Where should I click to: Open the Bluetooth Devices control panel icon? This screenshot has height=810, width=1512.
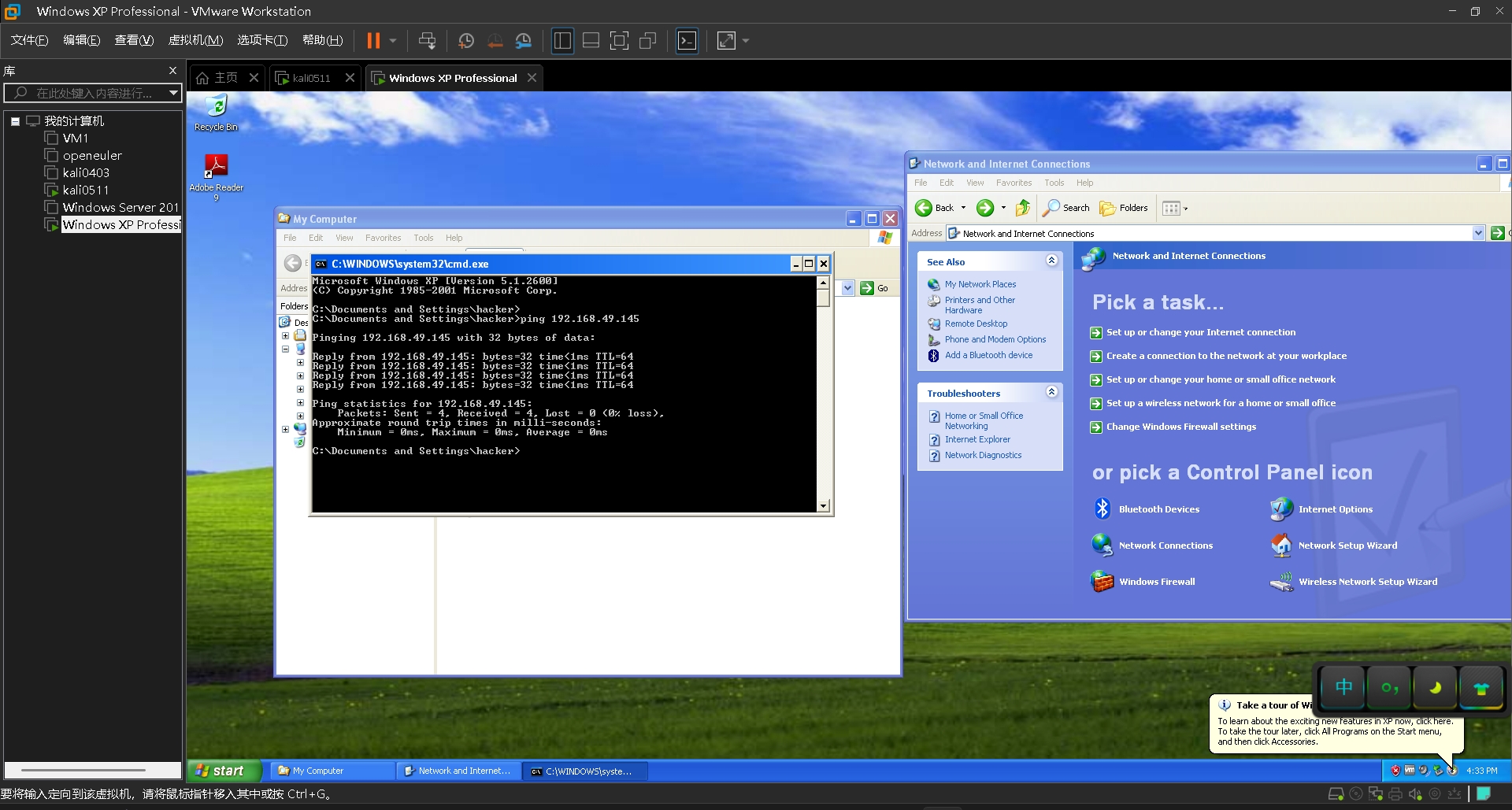[1146, 509]
